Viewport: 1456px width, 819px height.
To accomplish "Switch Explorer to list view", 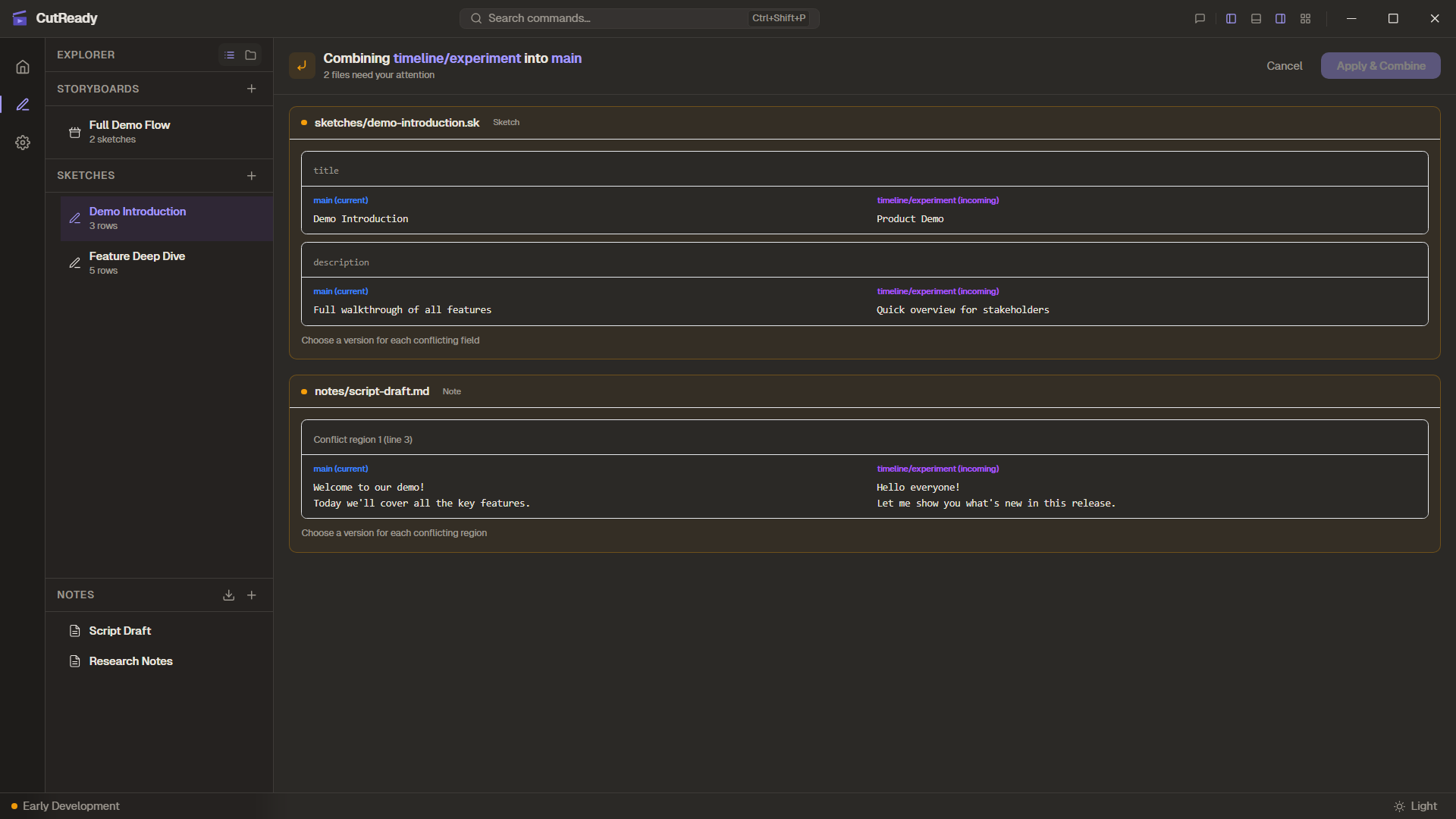I will pos(229,55).
